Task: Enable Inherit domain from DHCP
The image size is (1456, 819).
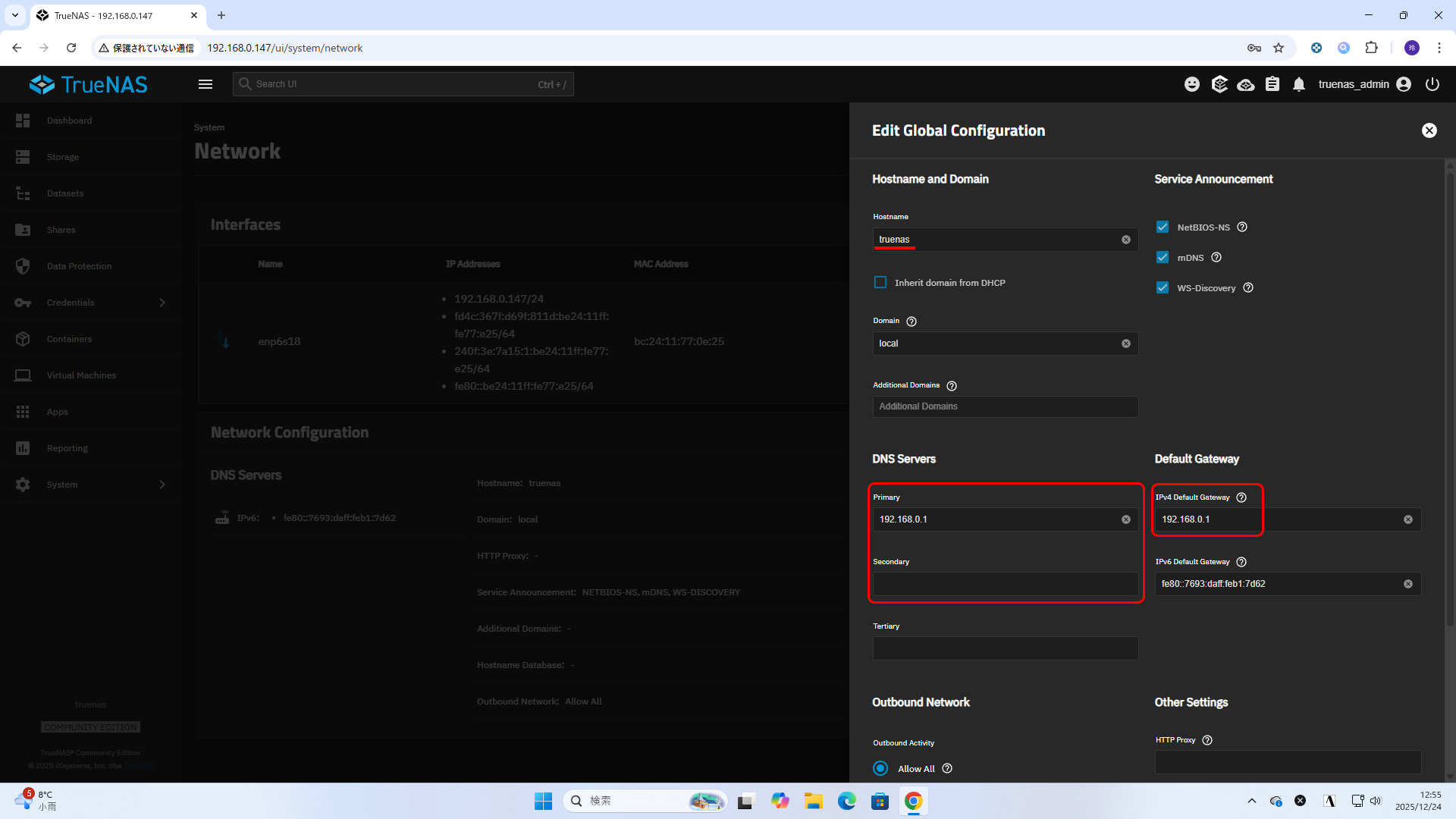Action: click(x=880, y=283)
